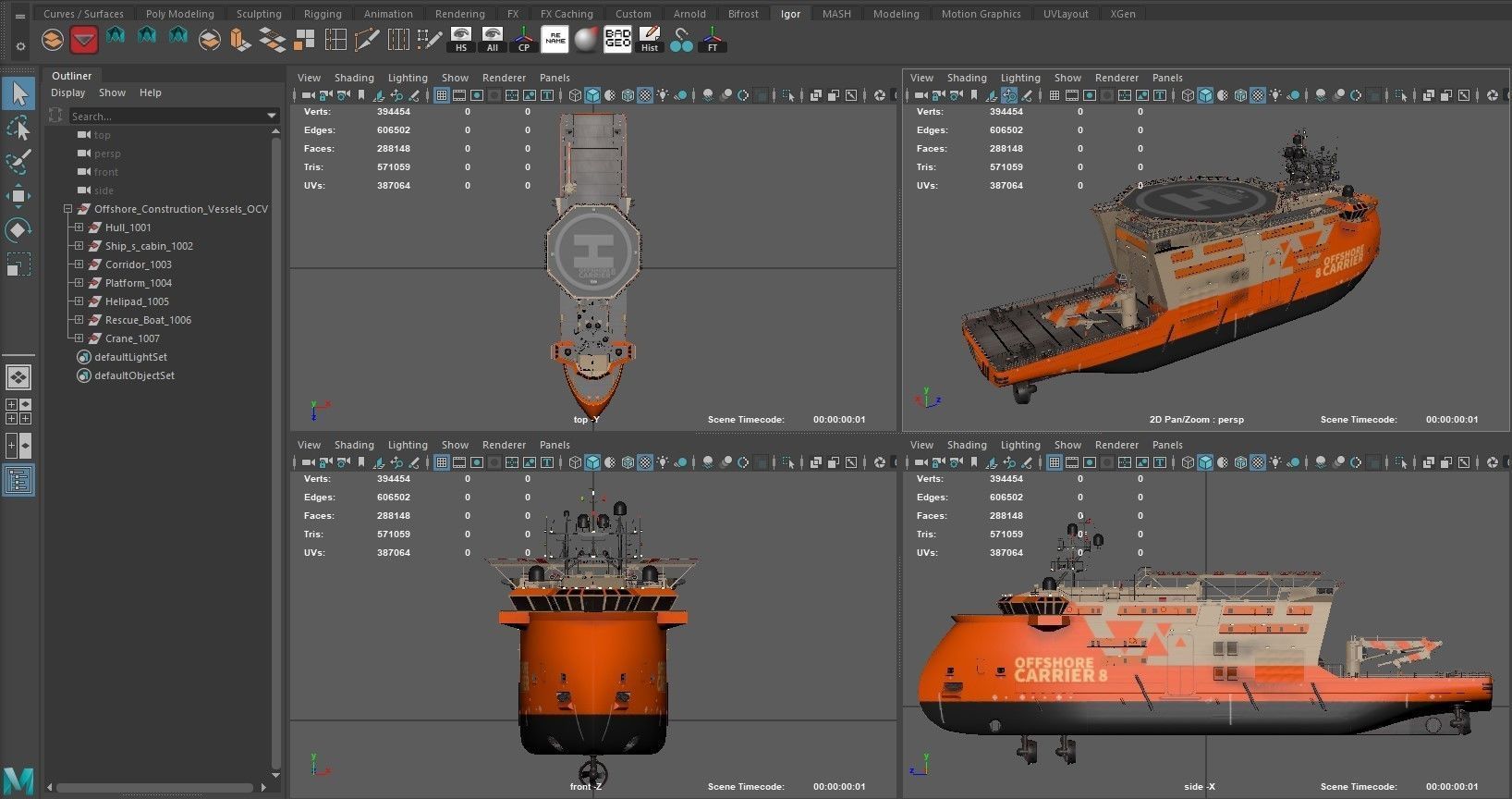This screenshot has height=799, width=1512.
Task: Click the red triangle shelf icon
Action: pyautogui.click(x=84, y=40)
